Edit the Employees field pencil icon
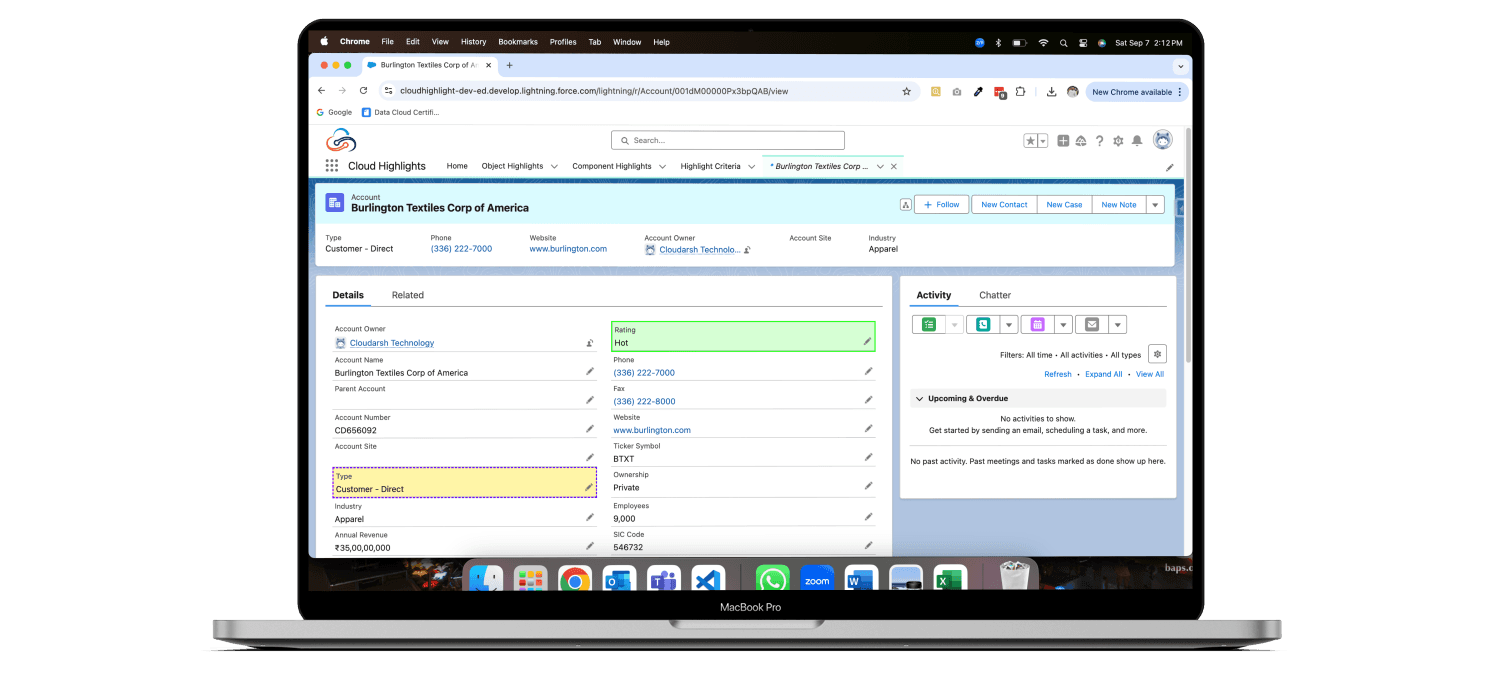Screen dimensions: 1500x700 [868, 517]
